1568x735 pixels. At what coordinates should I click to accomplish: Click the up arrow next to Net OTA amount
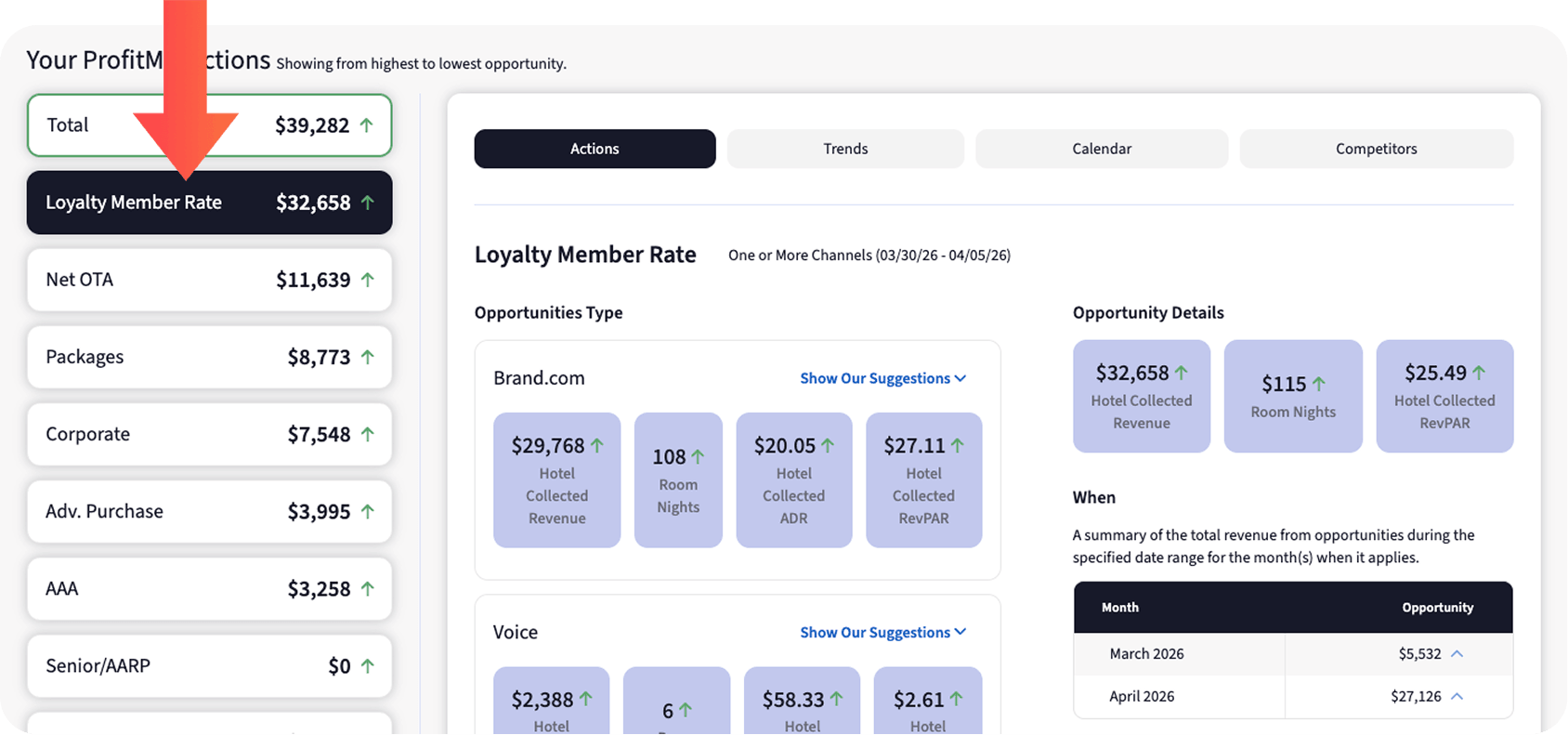point(368,280)
